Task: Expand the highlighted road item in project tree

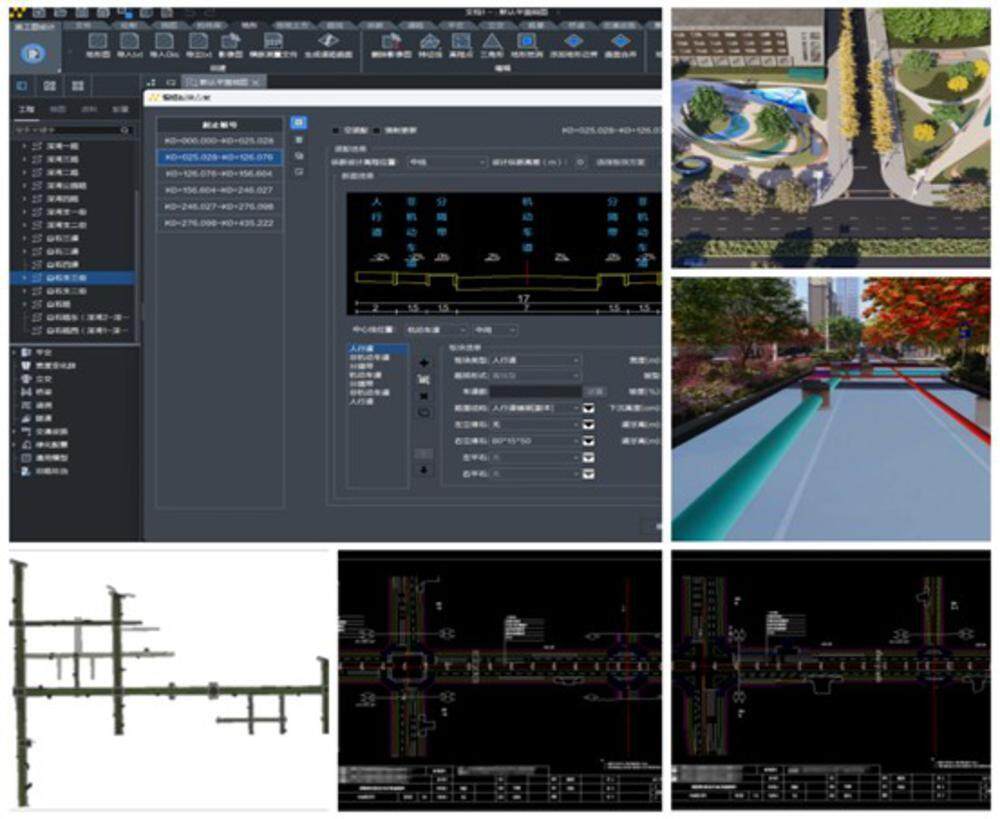Action: [x=25, y=277]
